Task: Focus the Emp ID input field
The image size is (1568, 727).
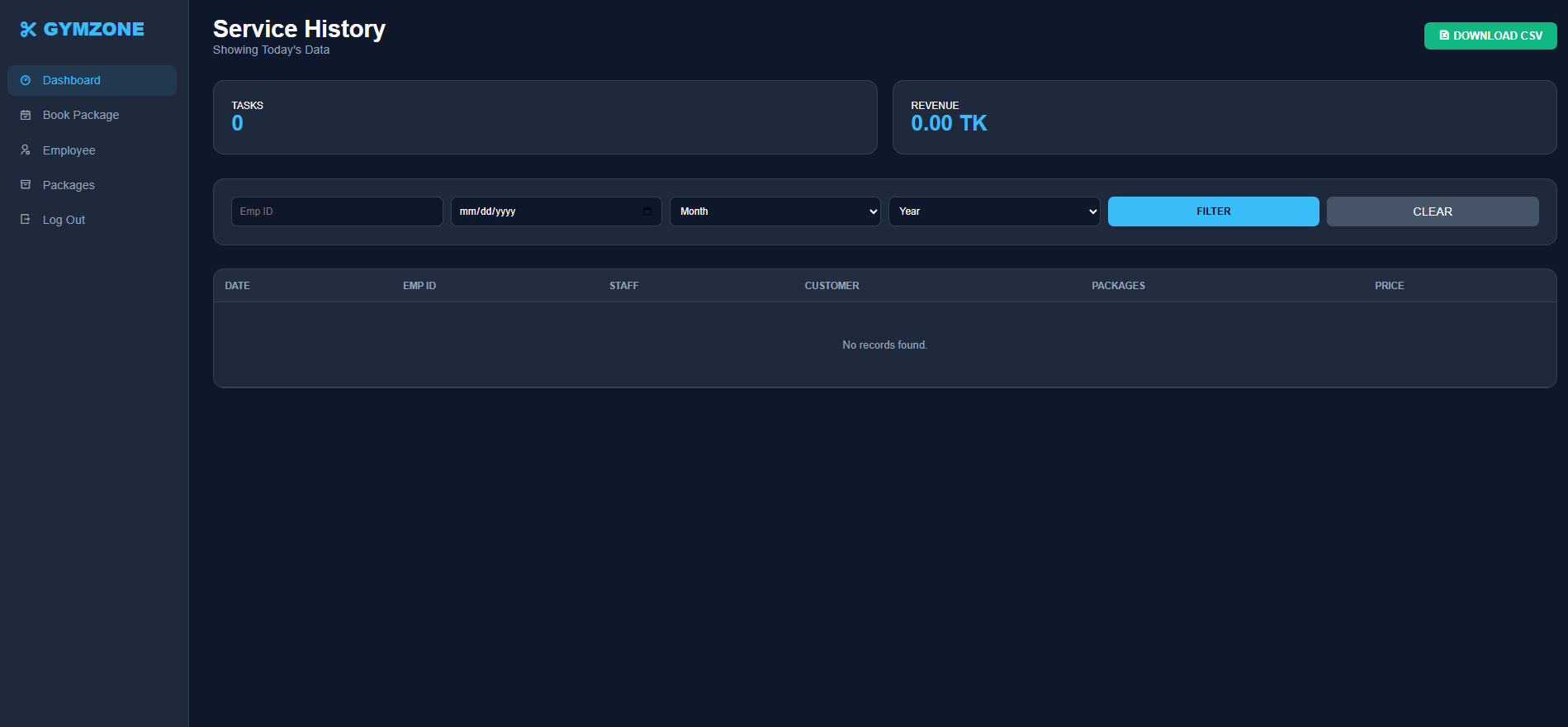Action: (x=337, y=211)
